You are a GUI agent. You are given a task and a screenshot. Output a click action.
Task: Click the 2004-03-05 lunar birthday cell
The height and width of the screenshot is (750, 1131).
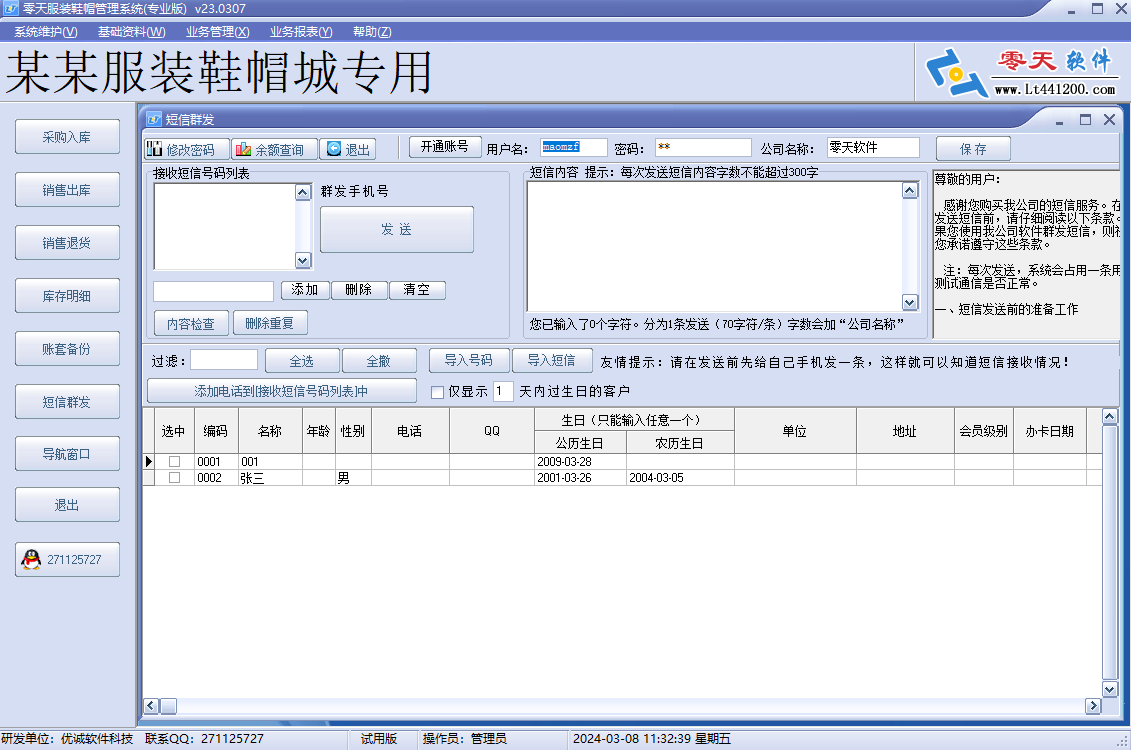click(680, 477)
